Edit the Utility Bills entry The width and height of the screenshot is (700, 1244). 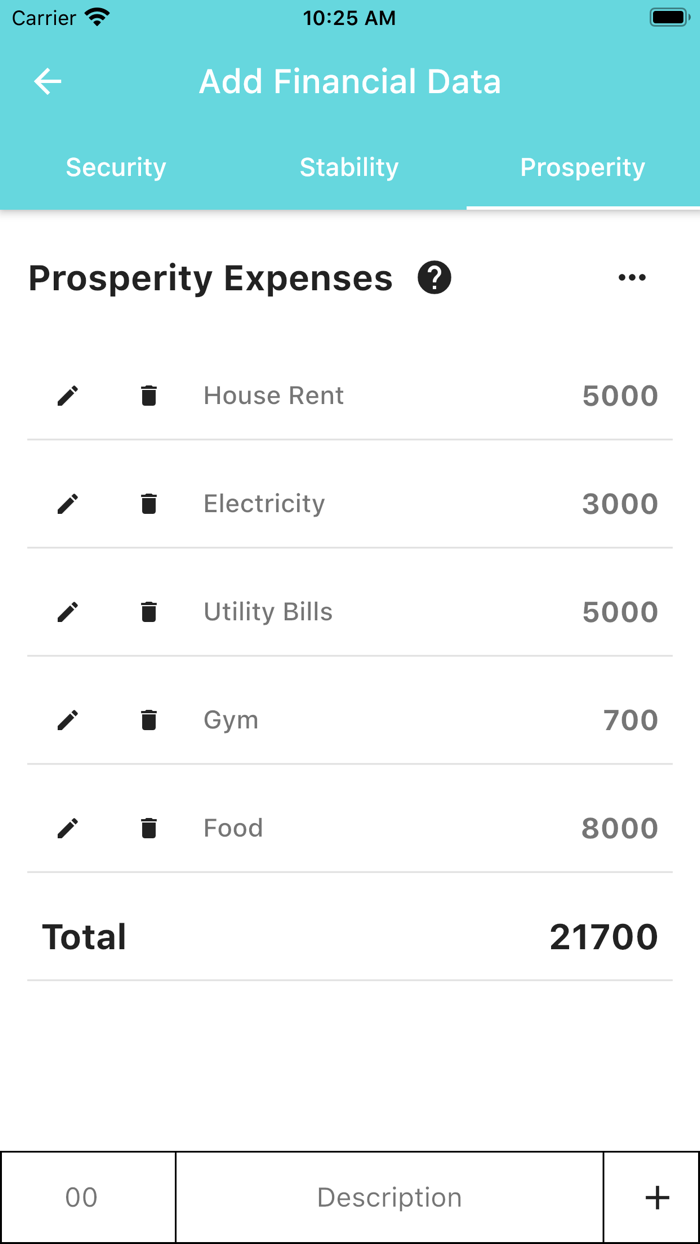pos(67,611)
